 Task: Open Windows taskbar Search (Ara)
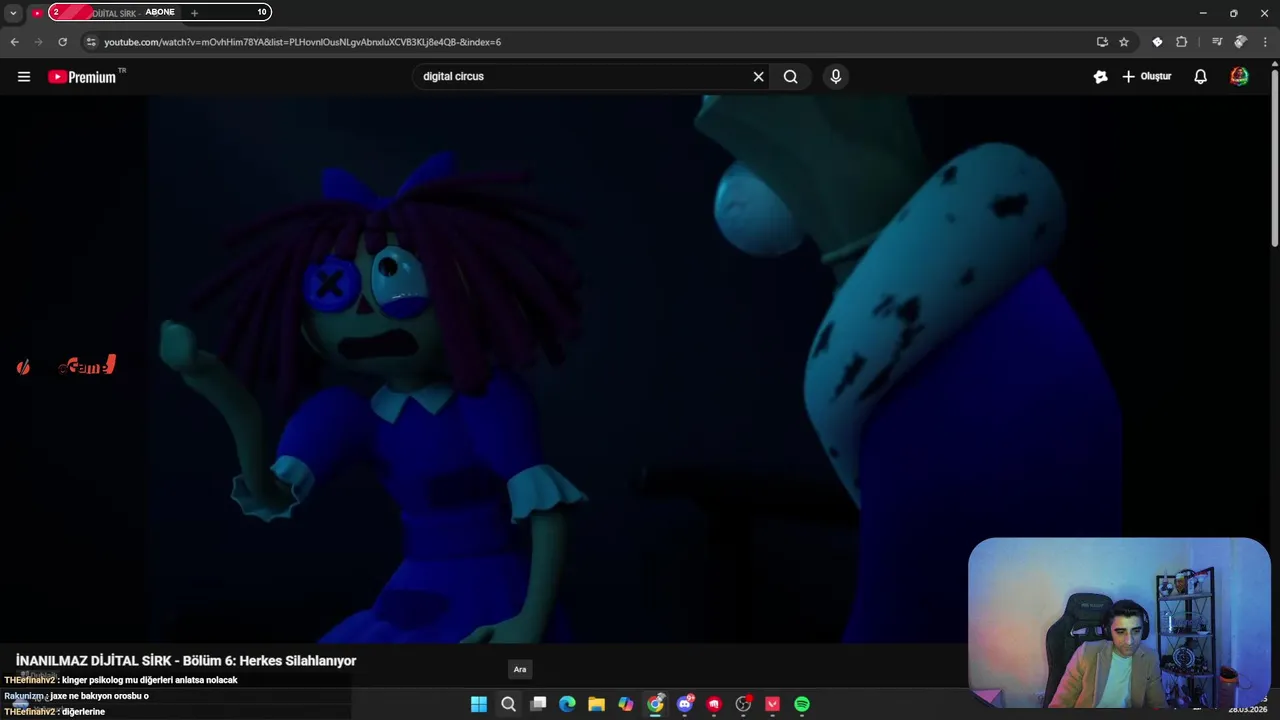click(x=508, y=704)
